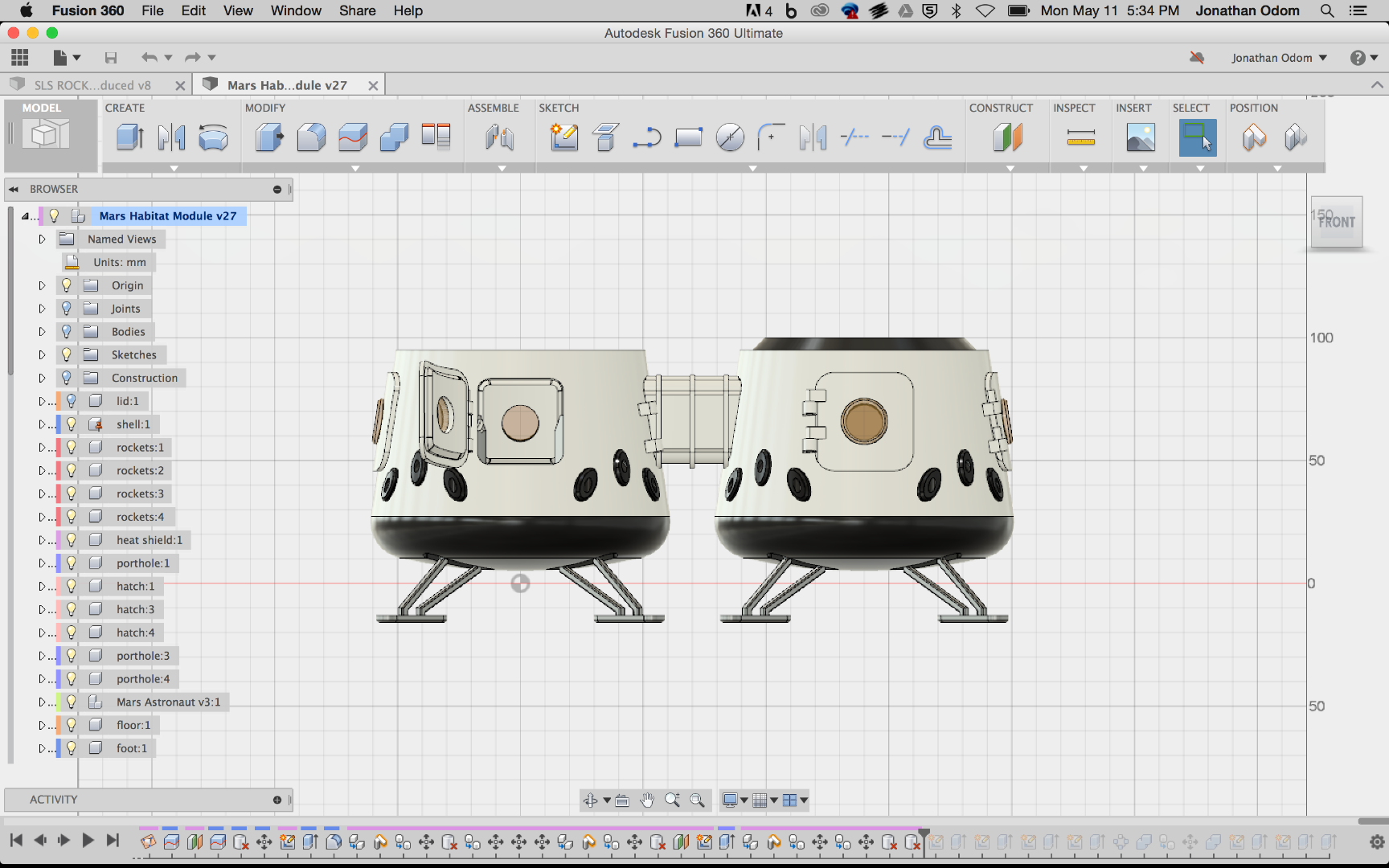The width and height of the screenshot is (1389, 868).
Task: Open the File menu
Action: [x=153, y=10]
